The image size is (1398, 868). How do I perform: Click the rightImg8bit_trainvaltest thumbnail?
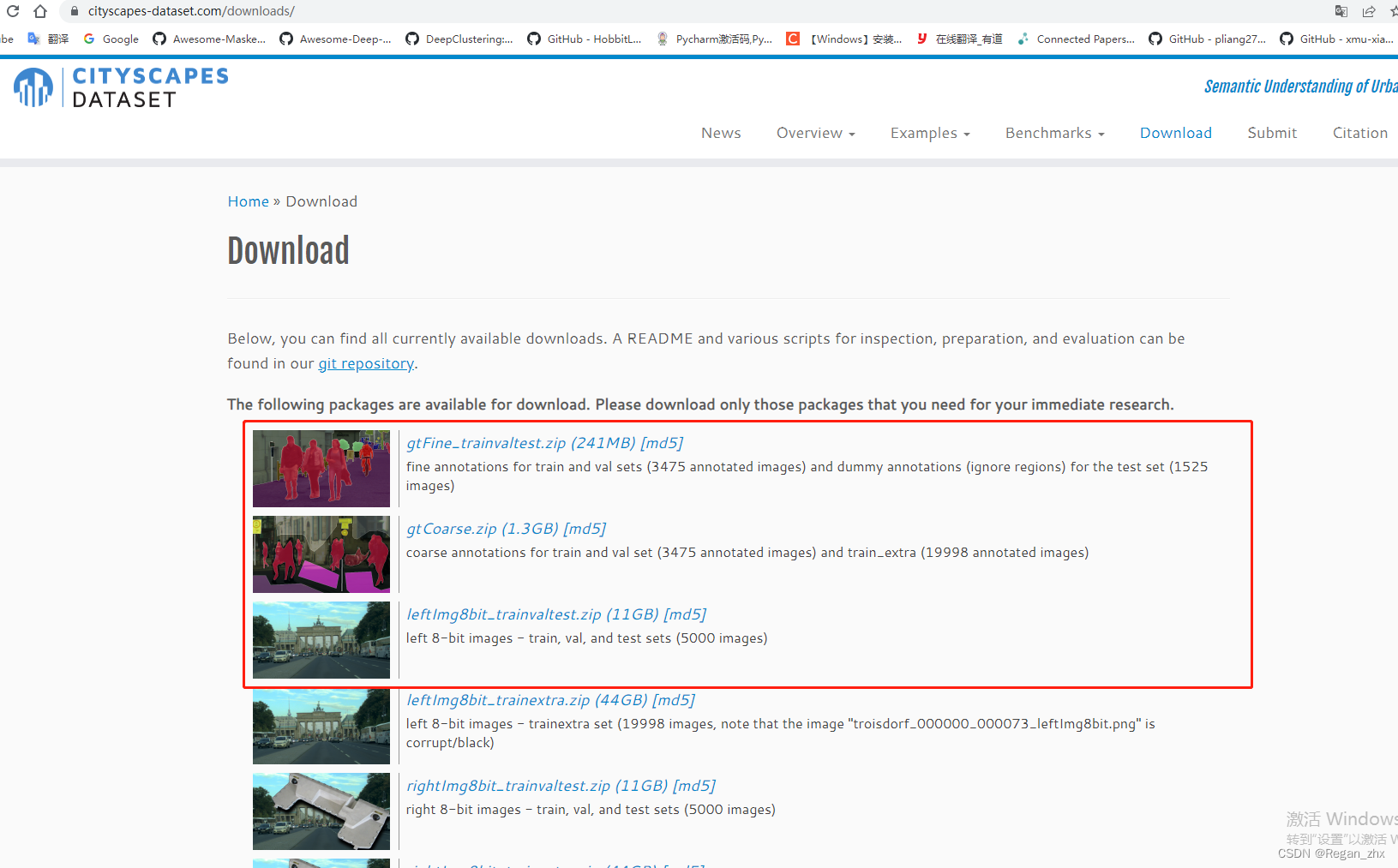[x=321, y=811]
